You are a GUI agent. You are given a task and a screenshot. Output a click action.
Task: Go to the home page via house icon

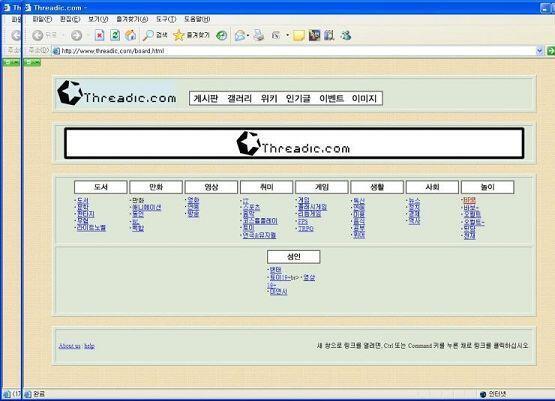pos(130,35)
